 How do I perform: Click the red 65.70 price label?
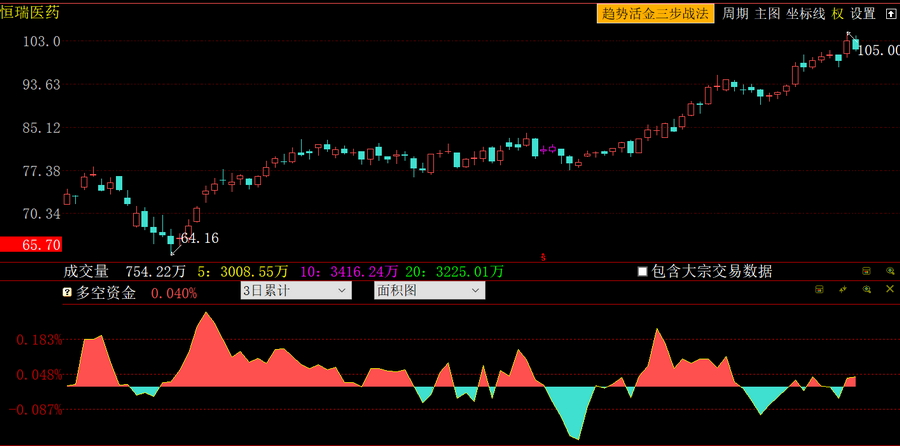[30, 245]
